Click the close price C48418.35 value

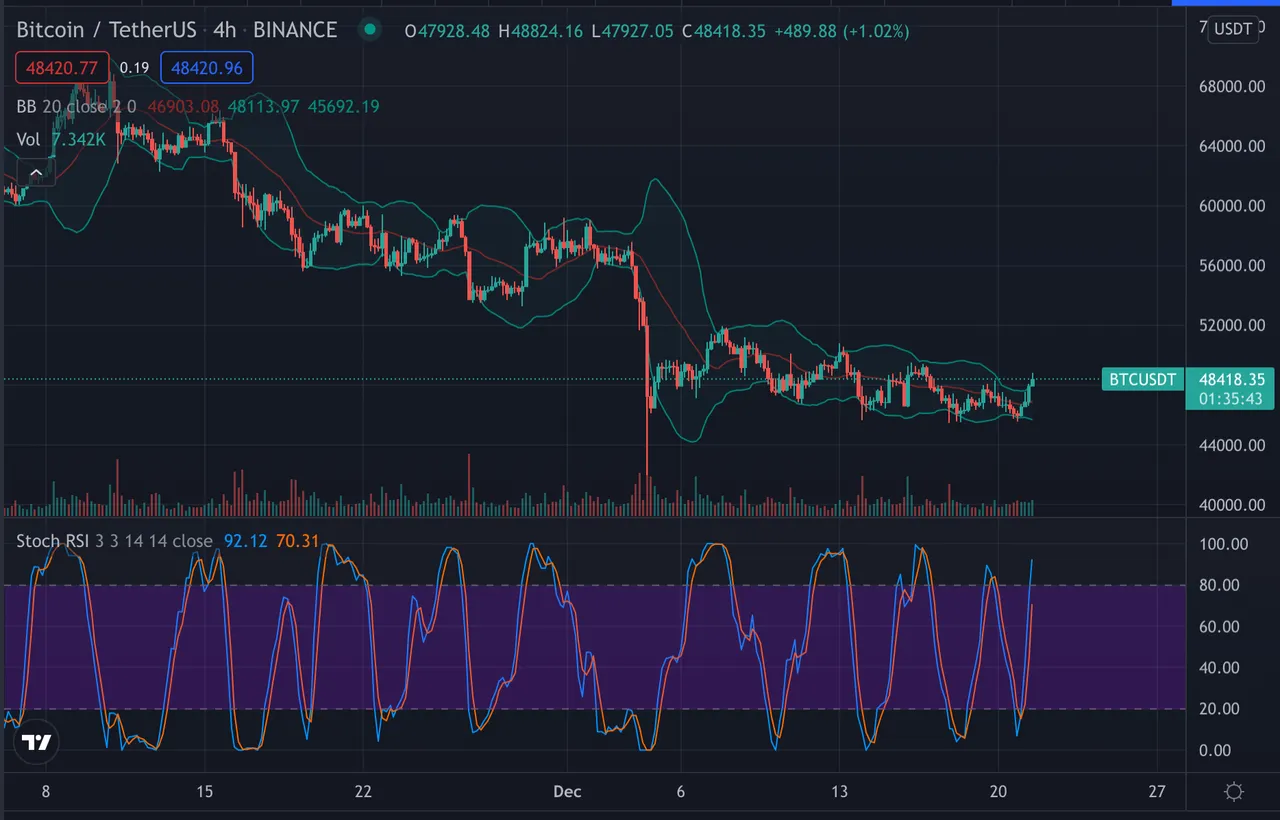(x=724, y=31)
